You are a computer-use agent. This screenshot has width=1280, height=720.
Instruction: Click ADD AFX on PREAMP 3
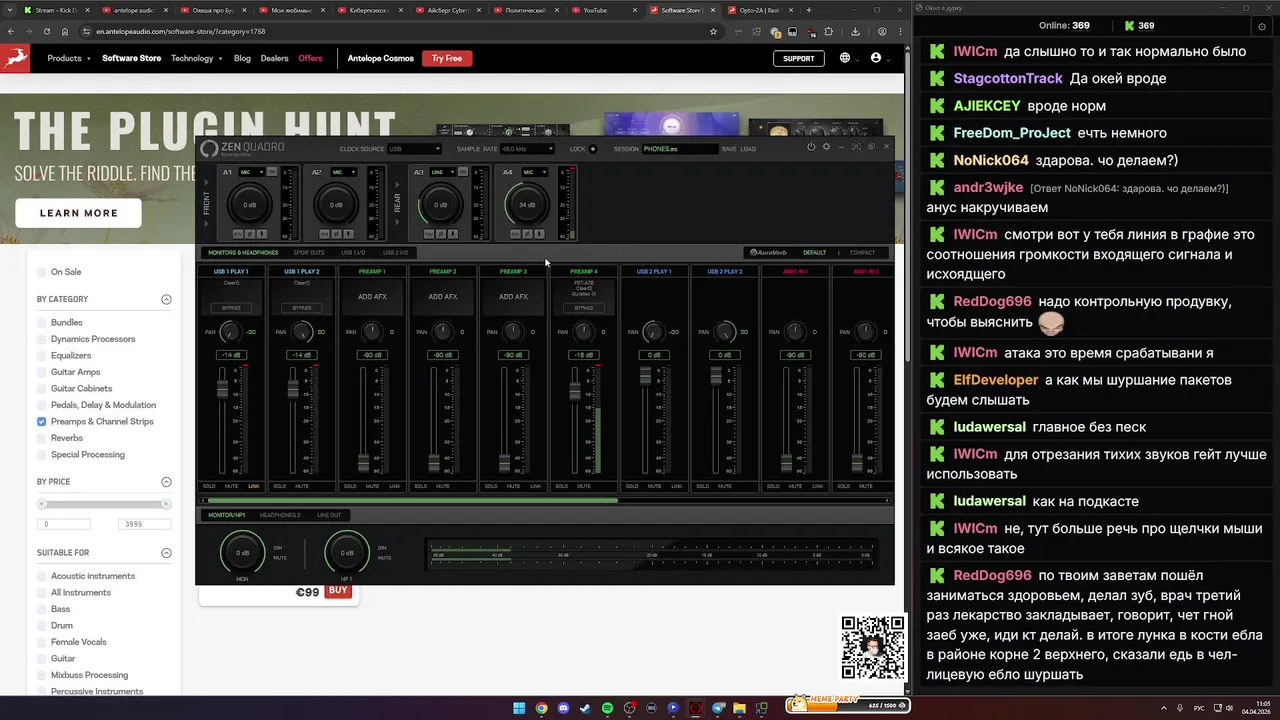[513, 297]
